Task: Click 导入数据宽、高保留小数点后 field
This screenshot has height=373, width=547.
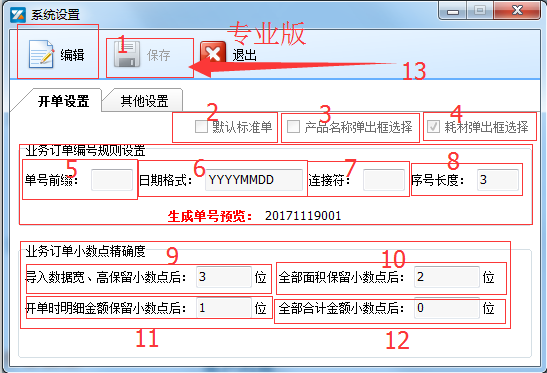Action: pyautogui.click(x=224, y=277)
